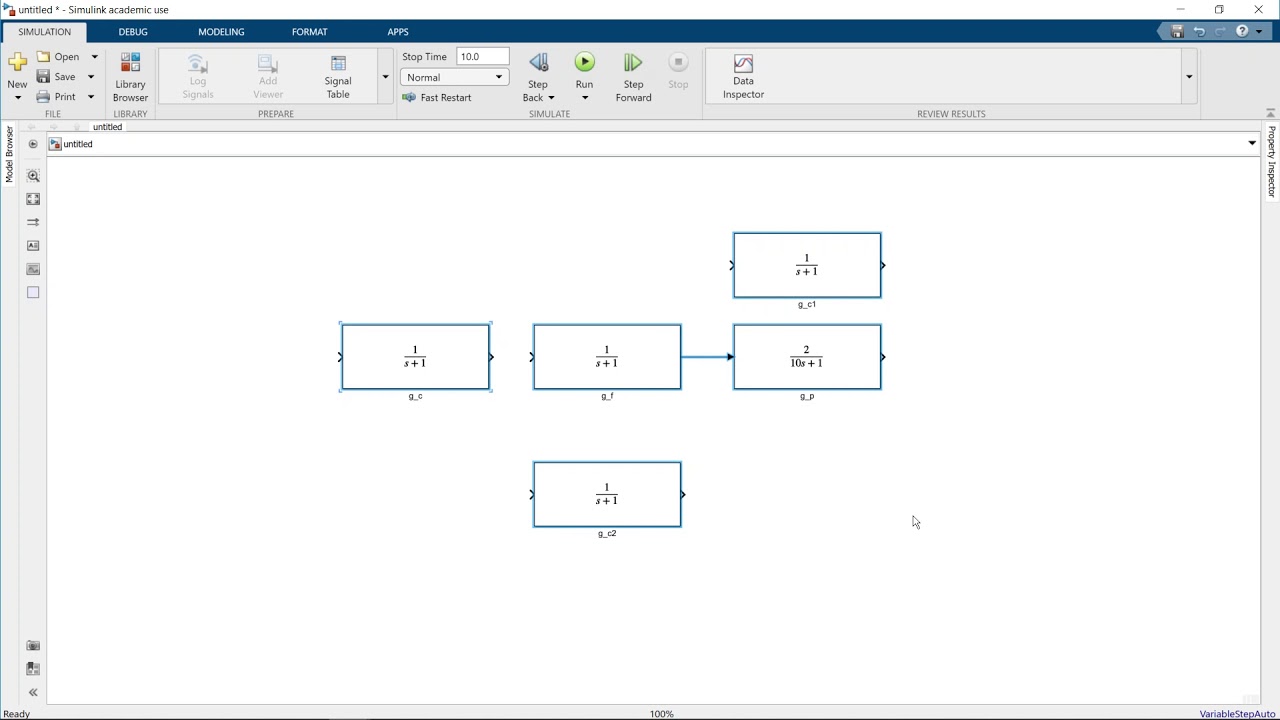Click the hide/show explorer bar circle icon

[x=33, y=144]
